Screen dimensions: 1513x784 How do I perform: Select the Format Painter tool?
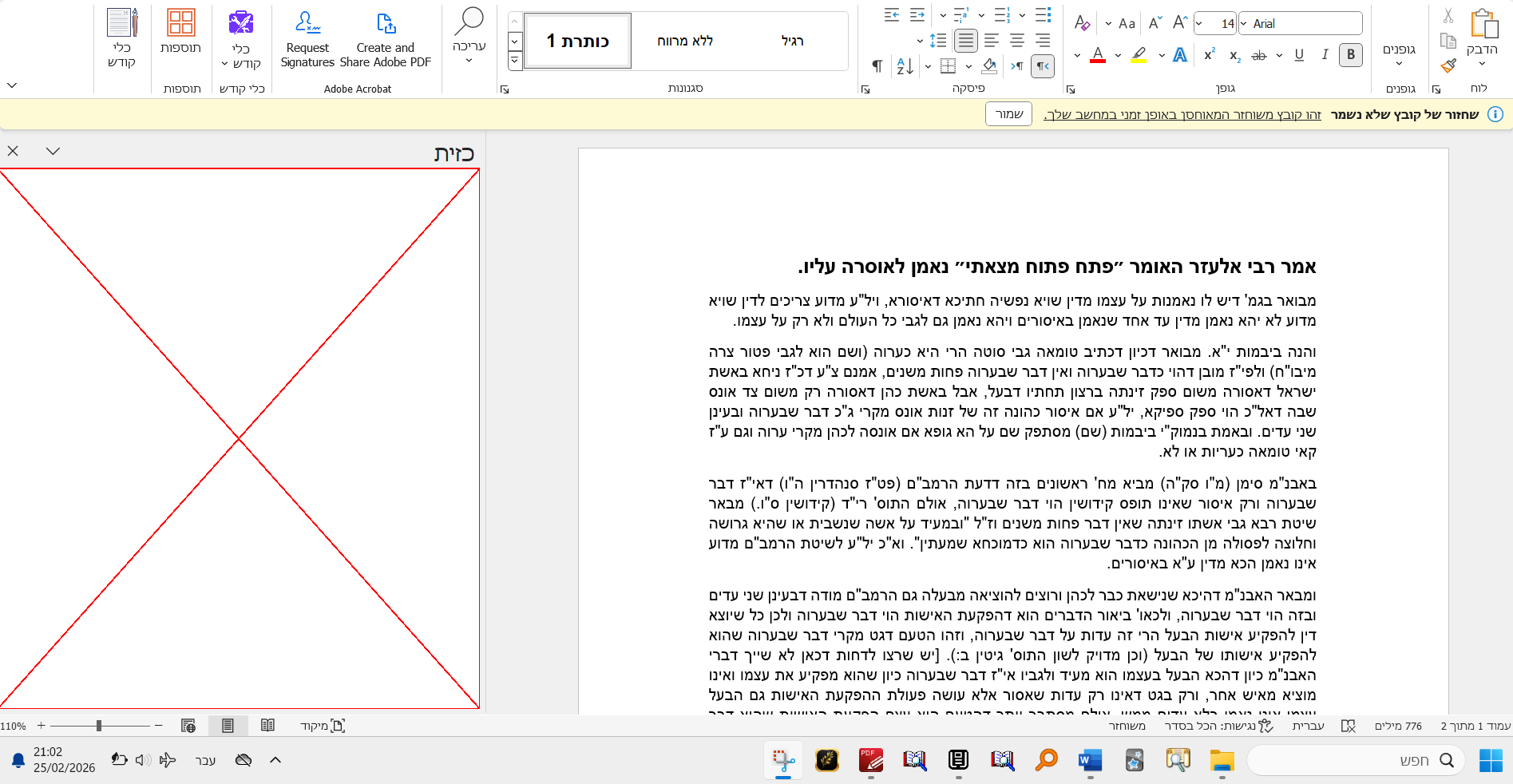[x=1448, y=67]
